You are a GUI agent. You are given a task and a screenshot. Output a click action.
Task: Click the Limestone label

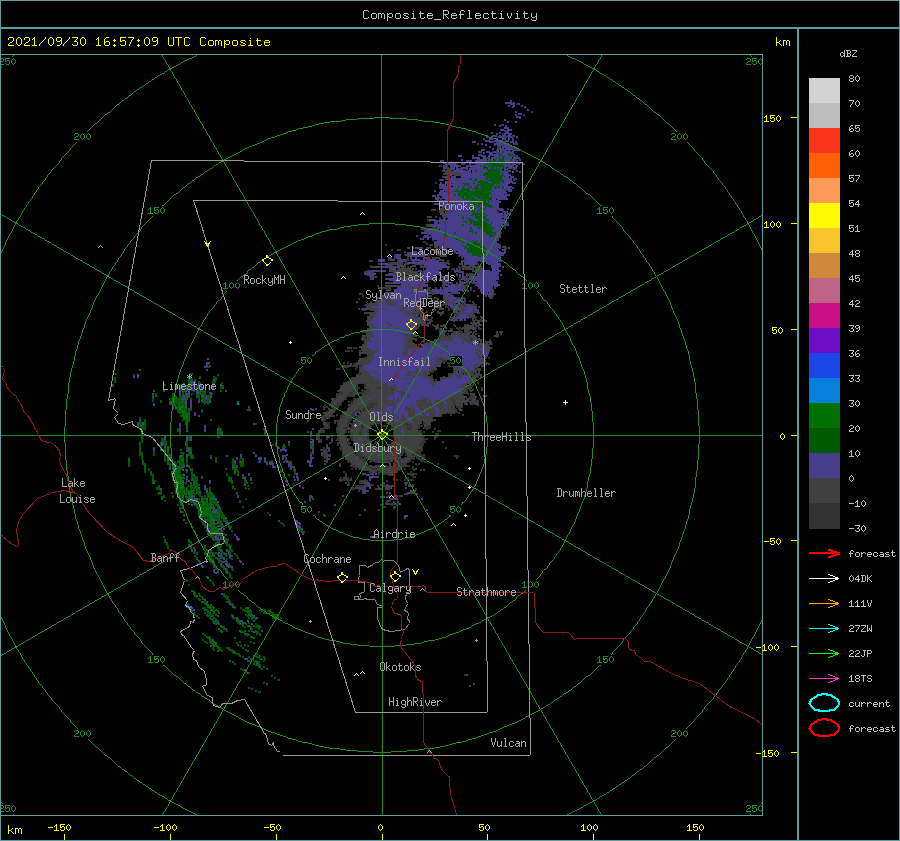point(189,386)
